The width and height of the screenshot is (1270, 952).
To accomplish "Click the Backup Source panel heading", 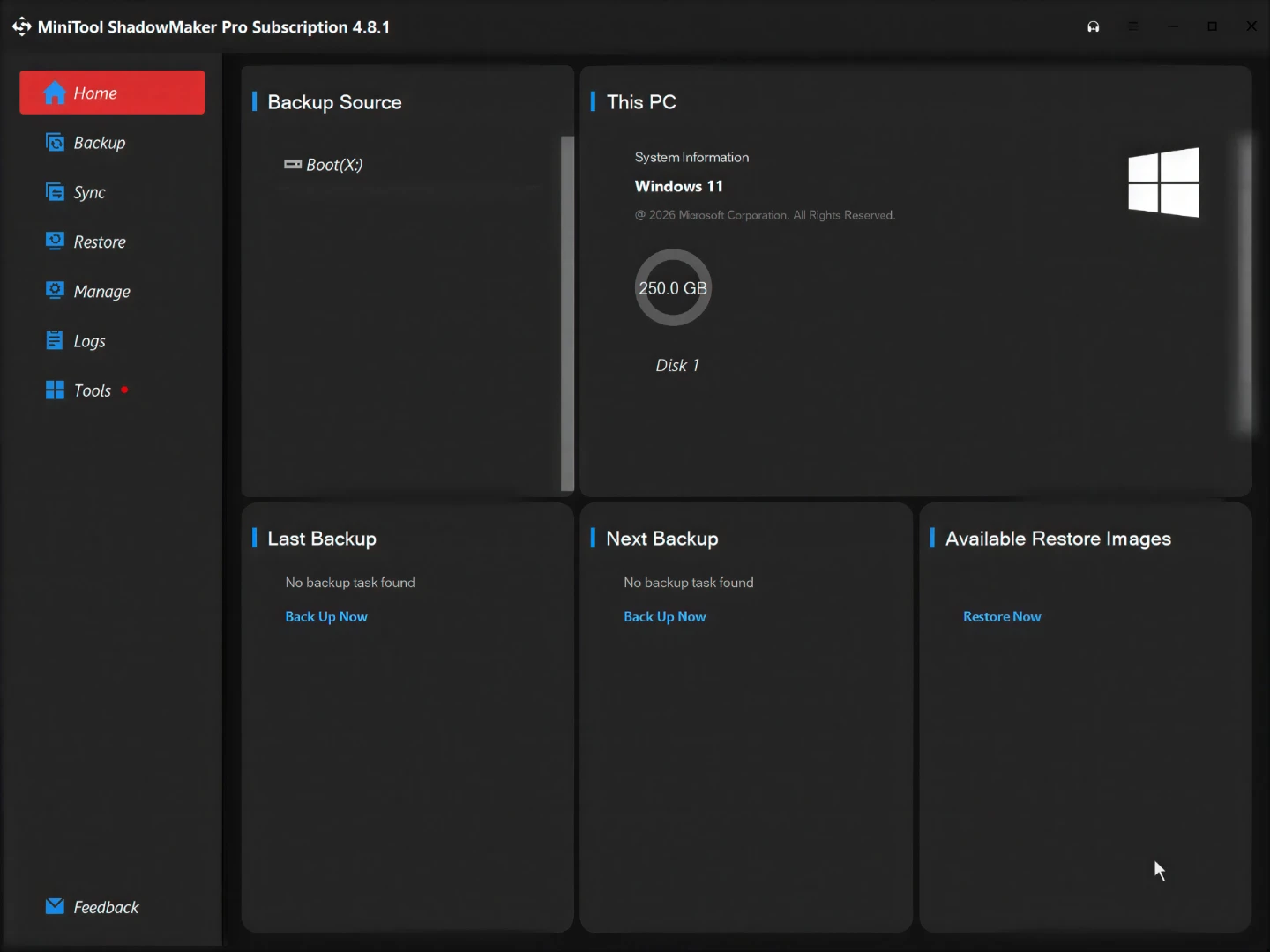I will click(x=334, y=102).
